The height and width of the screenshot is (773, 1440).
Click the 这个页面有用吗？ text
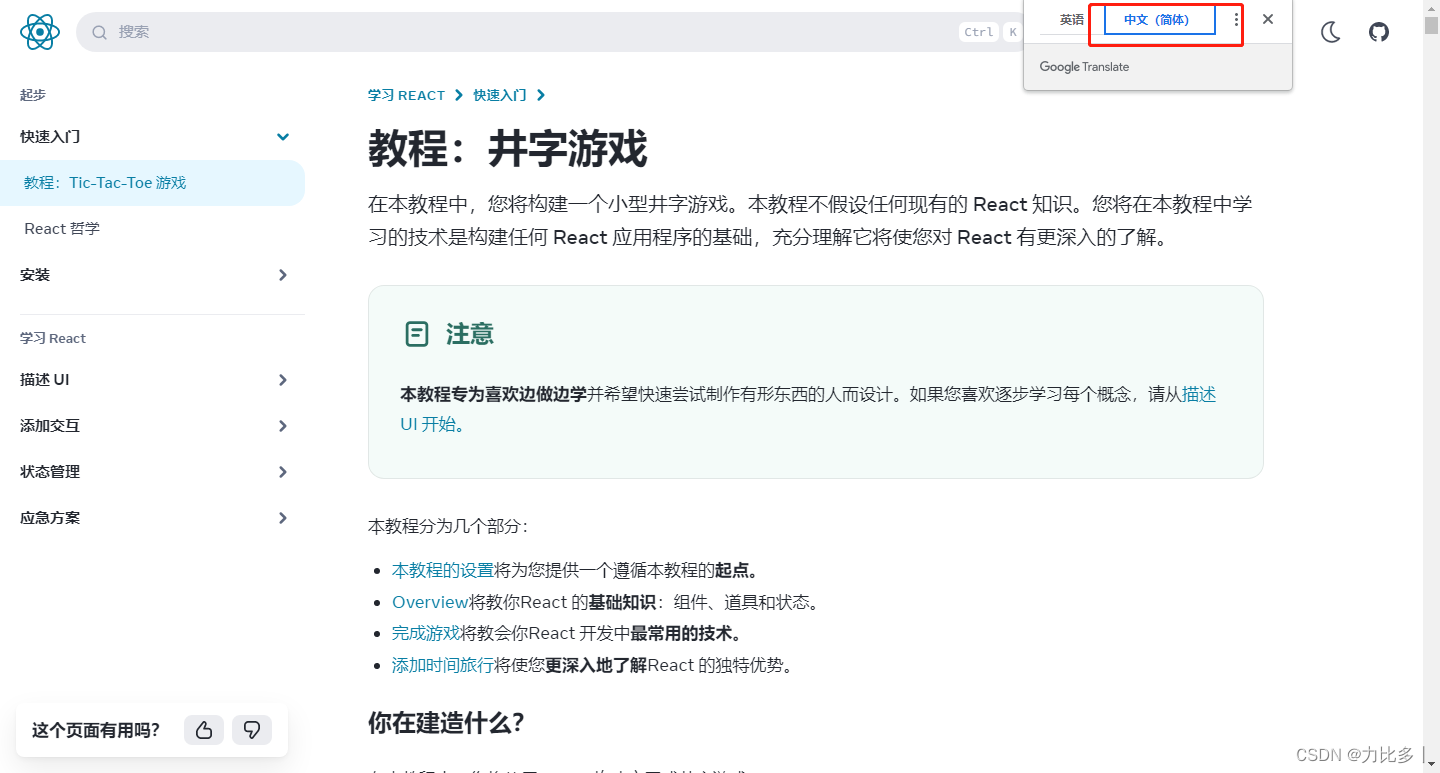point(96,730)
